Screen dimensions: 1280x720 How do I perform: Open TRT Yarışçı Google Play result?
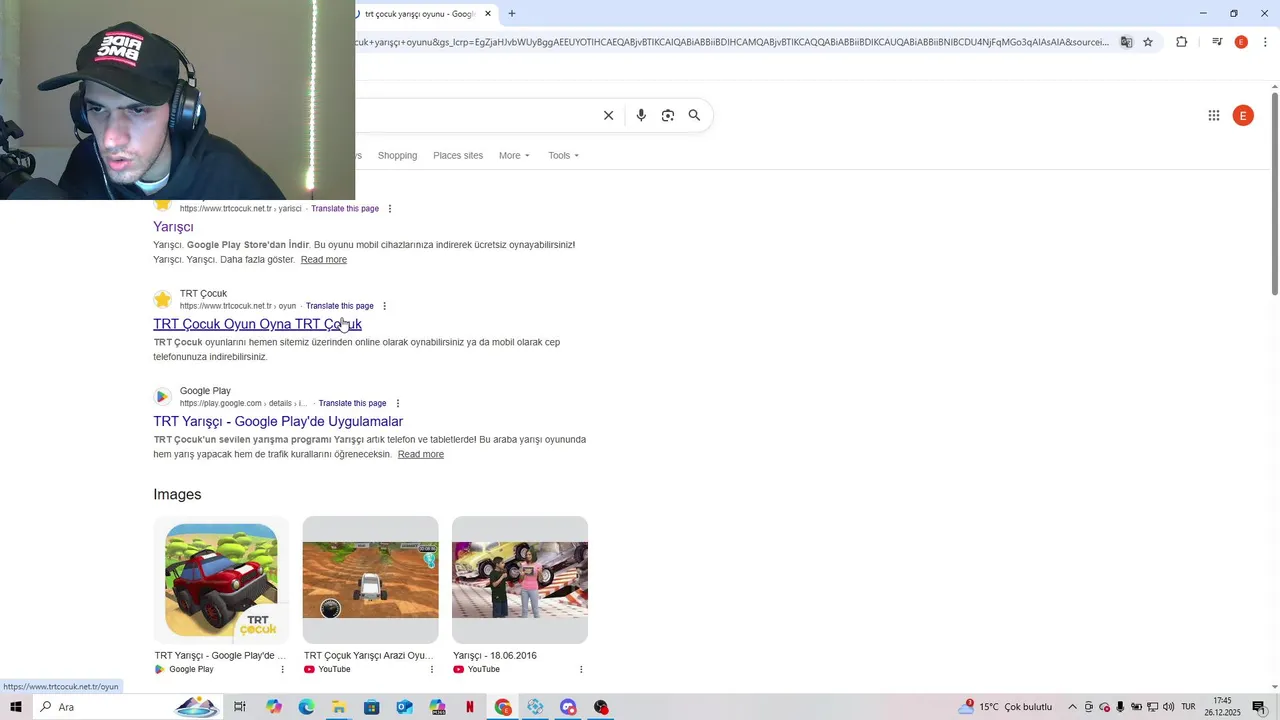pos(278,421)
